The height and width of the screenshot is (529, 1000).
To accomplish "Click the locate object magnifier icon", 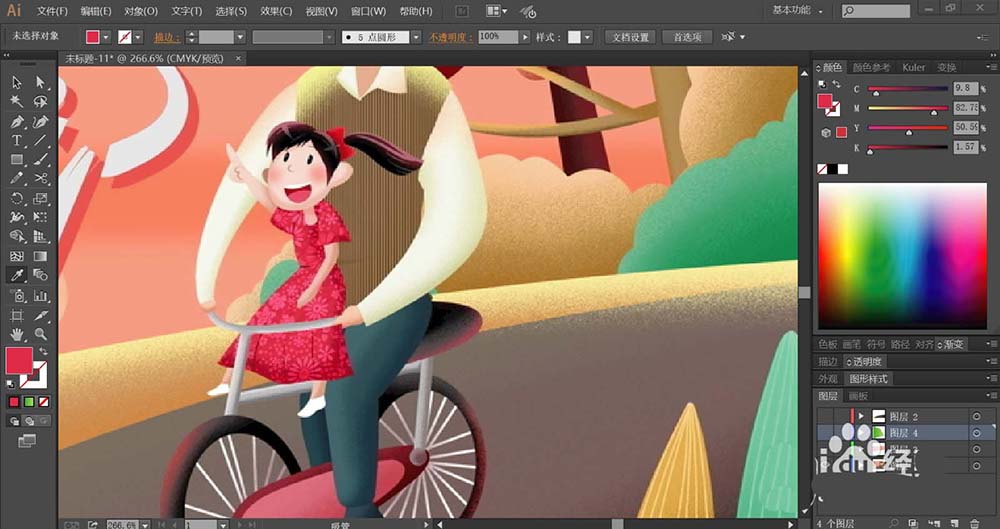I will (x=894, y=523).
